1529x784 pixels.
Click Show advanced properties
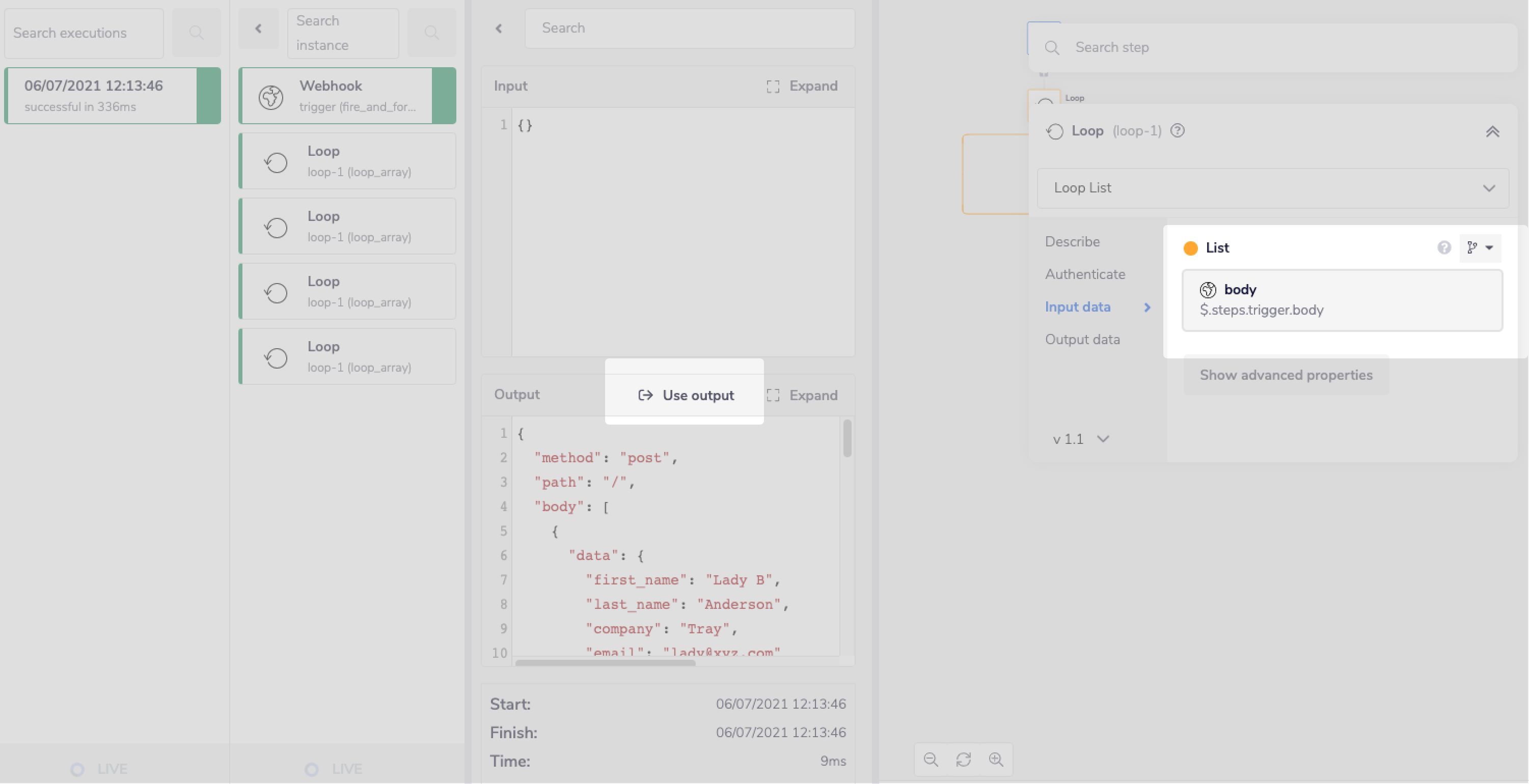coord(1286,375)
